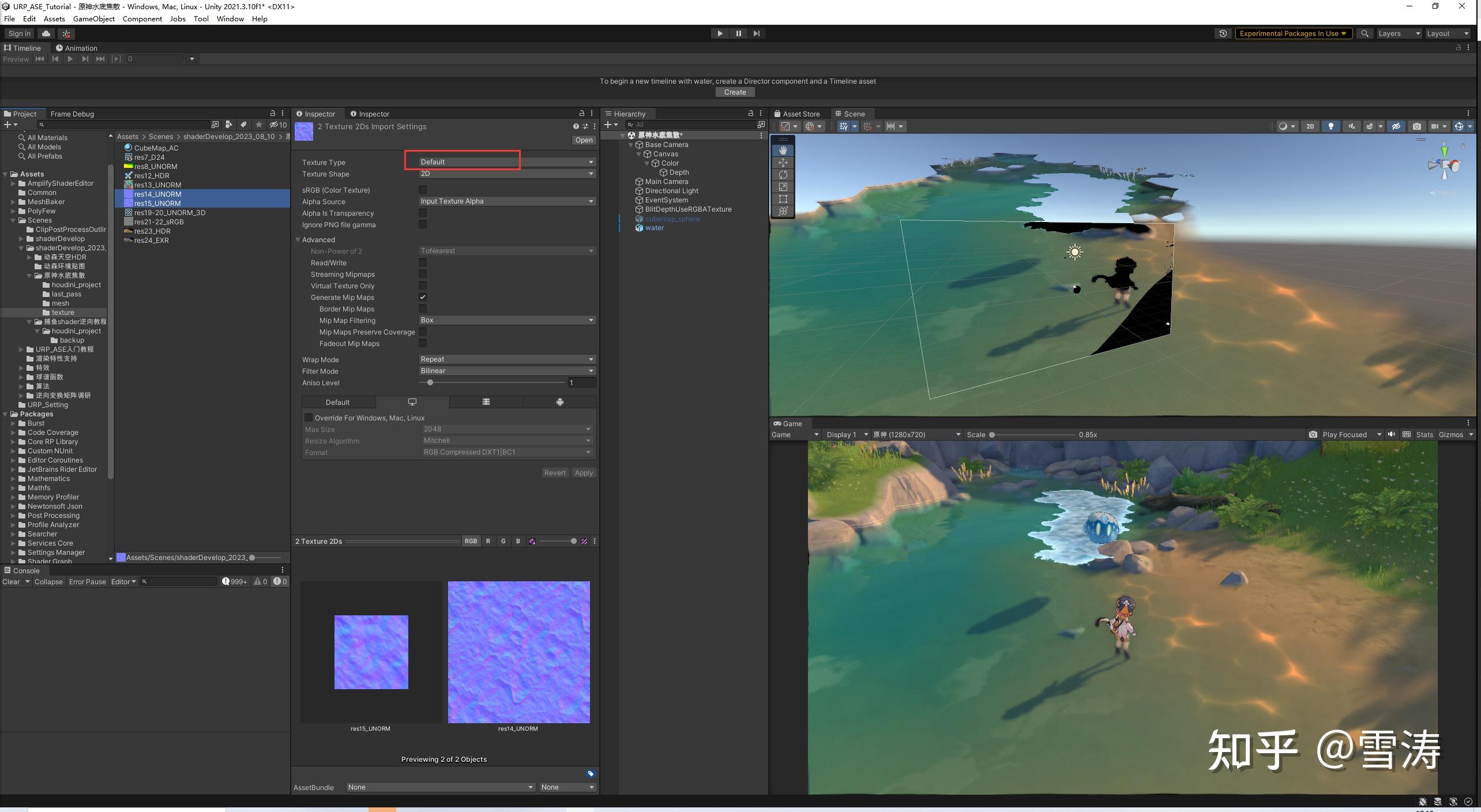Click favorites star icon in Project panel

coord(258,125)
